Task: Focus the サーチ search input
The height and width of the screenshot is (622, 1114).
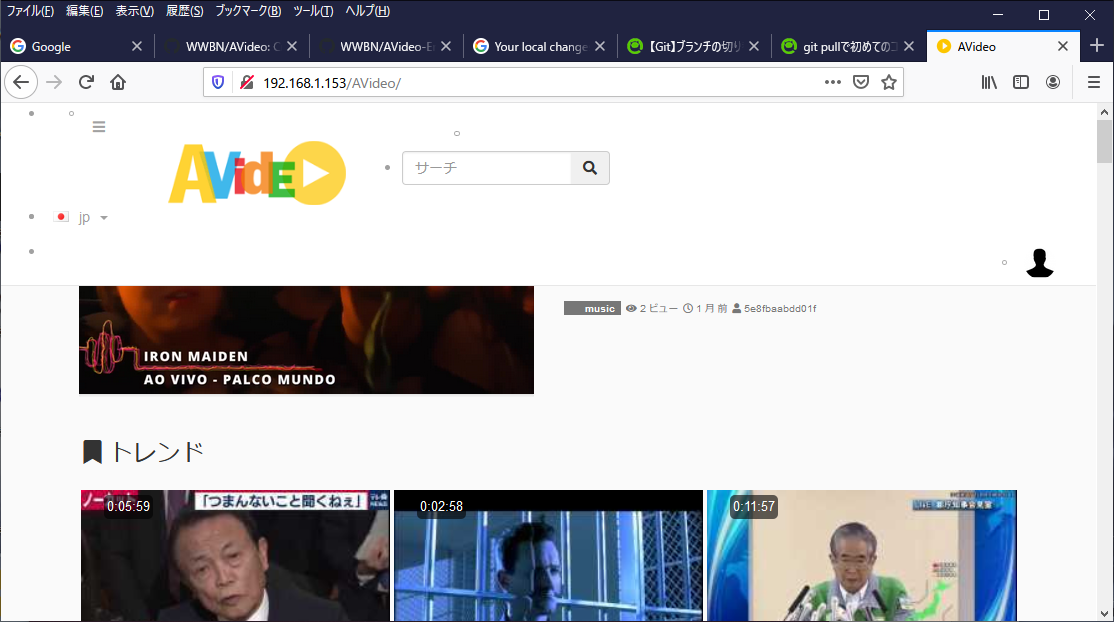Action: tap(487, 168)
